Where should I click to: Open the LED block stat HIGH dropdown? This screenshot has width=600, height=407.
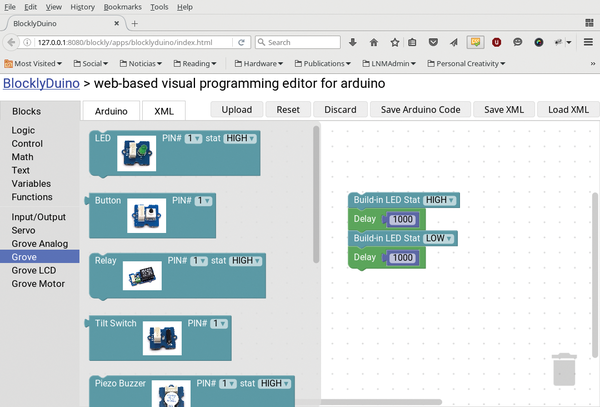(x=240, y=138)
